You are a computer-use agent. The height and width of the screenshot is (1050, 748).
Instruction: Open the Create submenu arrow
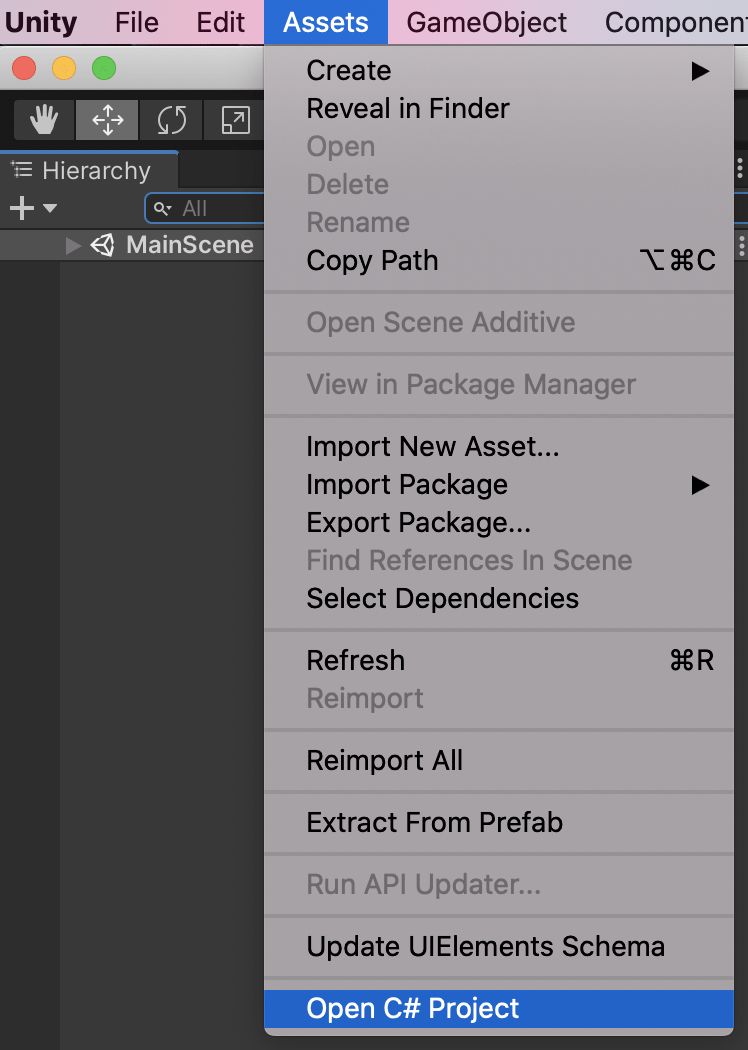tap(700, 70)
